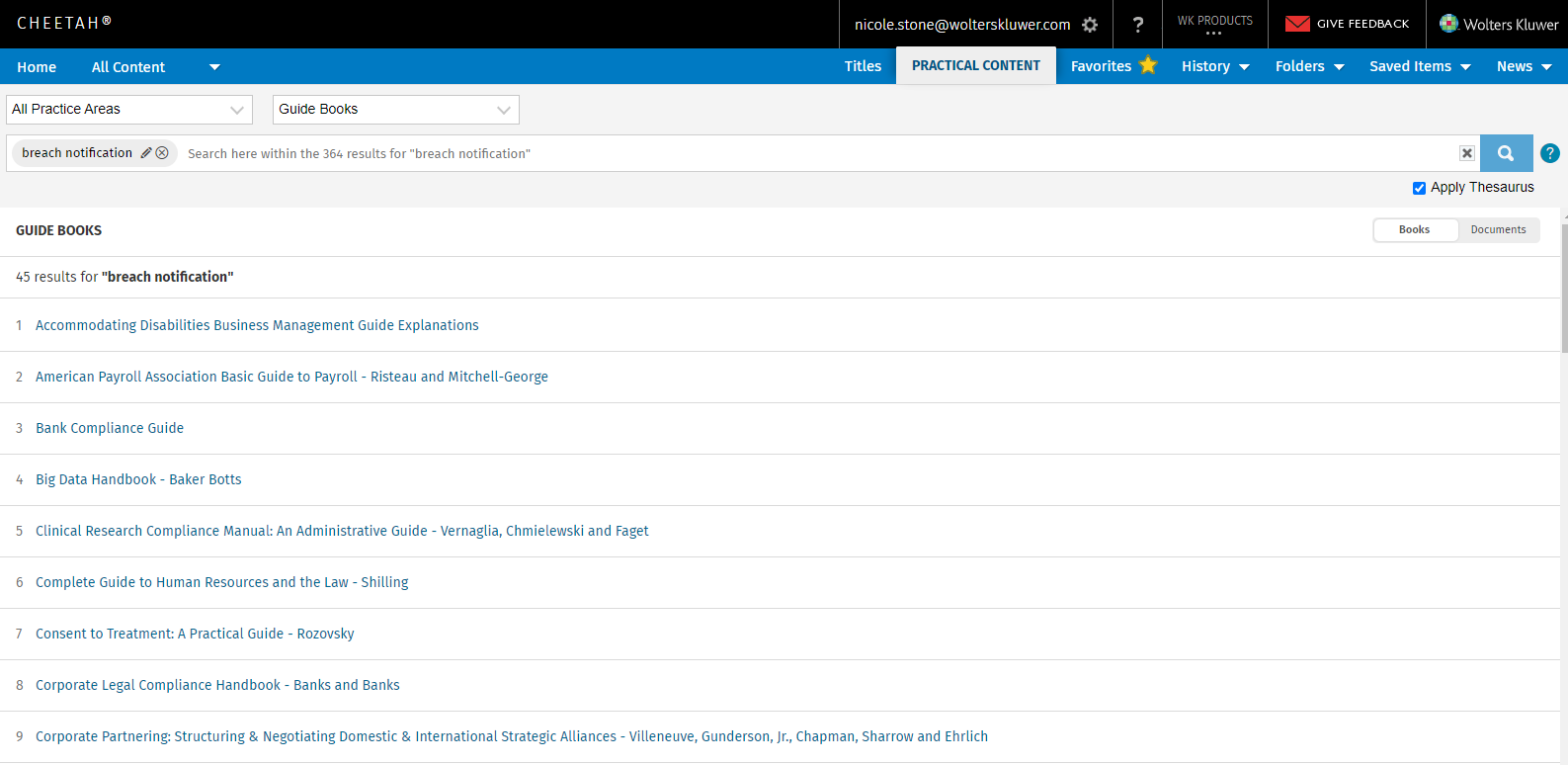The height and width of the screenshot is (765, 1568).
Task: Switch results view to Books
Action: coord(1415,229)
